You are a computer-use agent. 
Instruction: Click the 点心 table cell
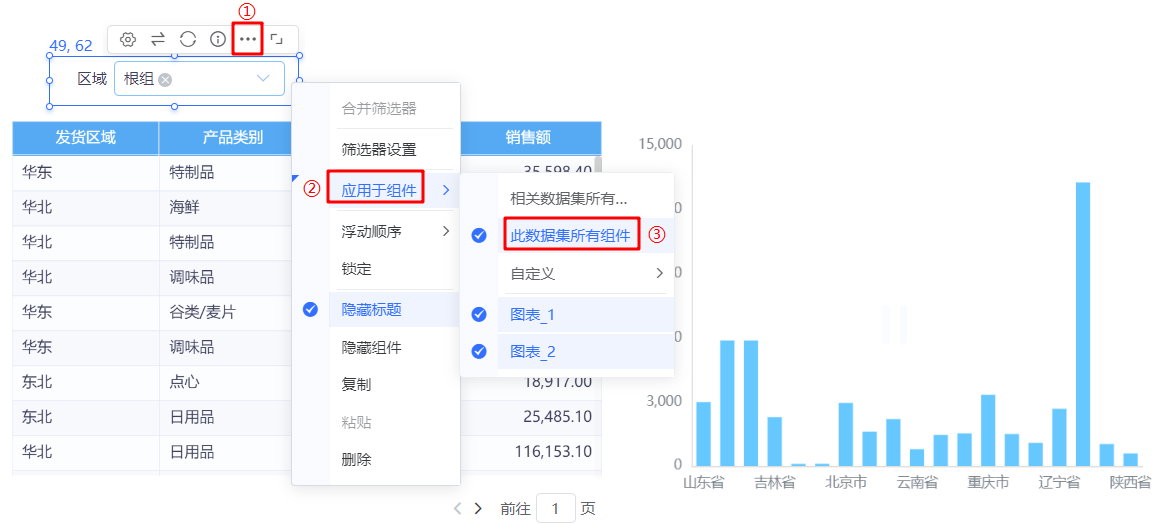[184, 383]
